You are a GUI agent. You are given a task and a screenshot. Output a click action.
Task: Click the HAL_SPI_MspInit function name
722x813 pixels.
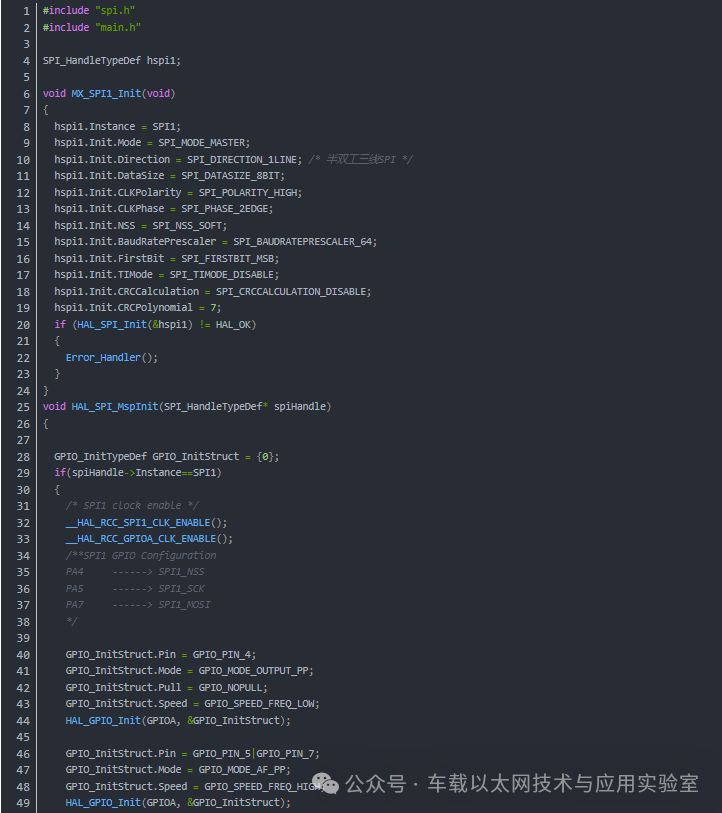pyautogui.click(x=115, y=406)
